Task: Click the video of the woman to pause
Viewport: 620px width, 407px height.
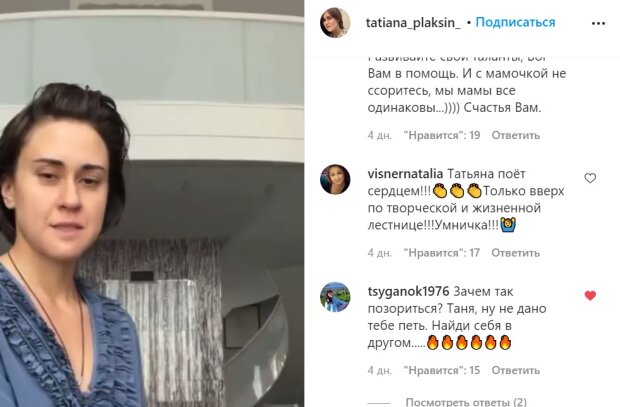Action: point(152,203)
